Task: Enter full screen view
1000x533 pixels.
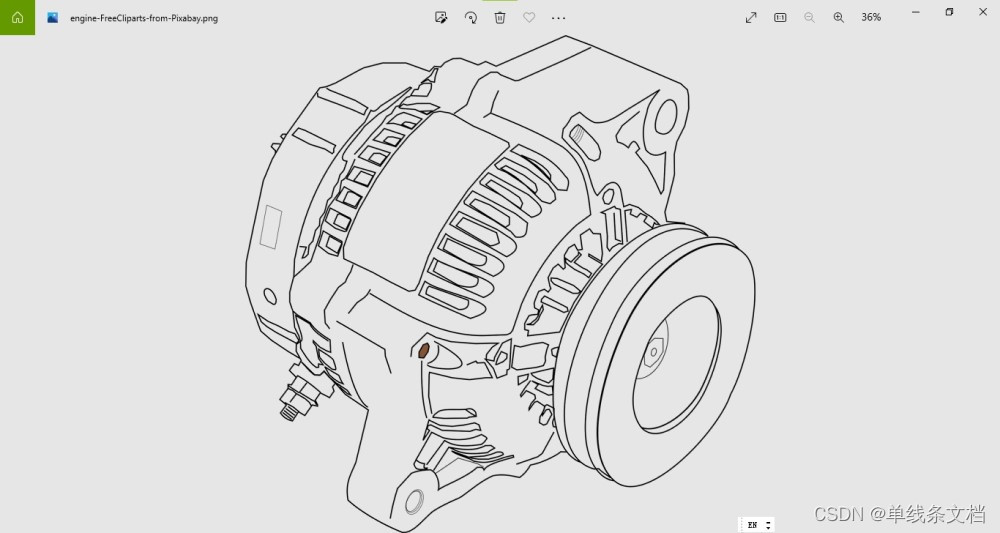Action: click(751, 17)
